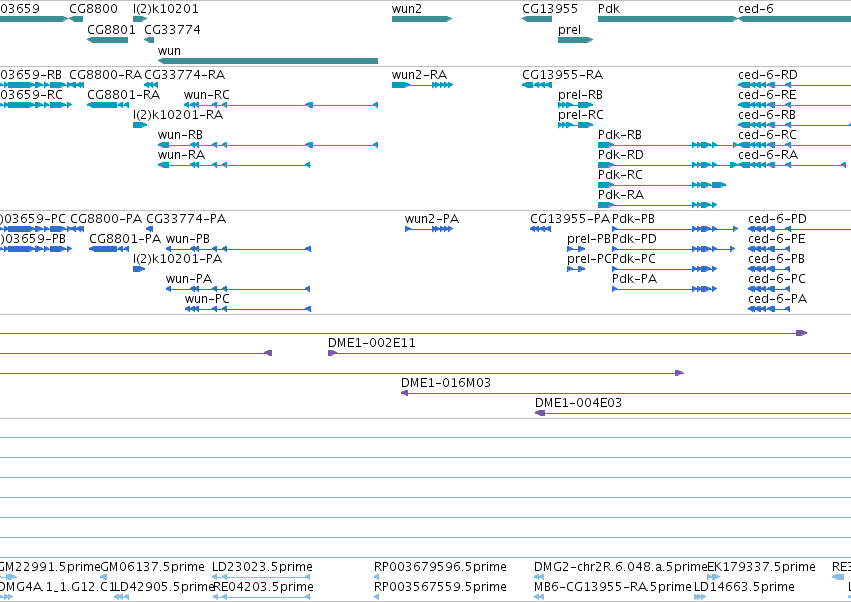
Task: Select the CG13955-PA protein feature
Action: 541,229
